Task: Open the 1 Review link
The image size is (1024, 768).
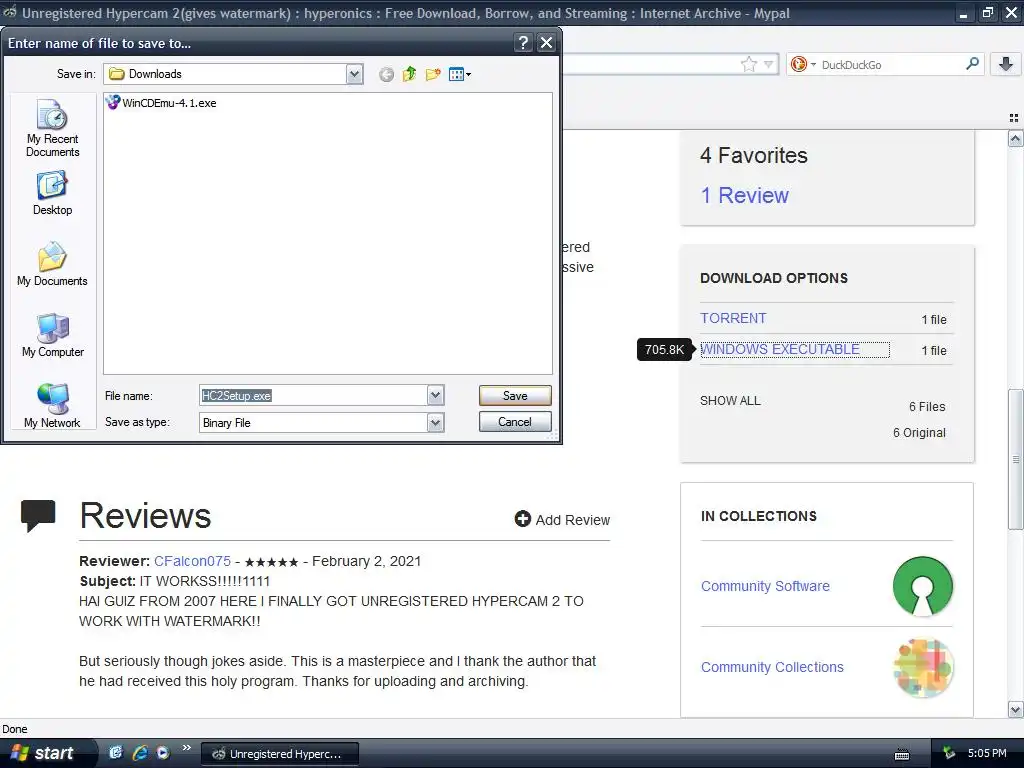Action: (x=744, y=195)
